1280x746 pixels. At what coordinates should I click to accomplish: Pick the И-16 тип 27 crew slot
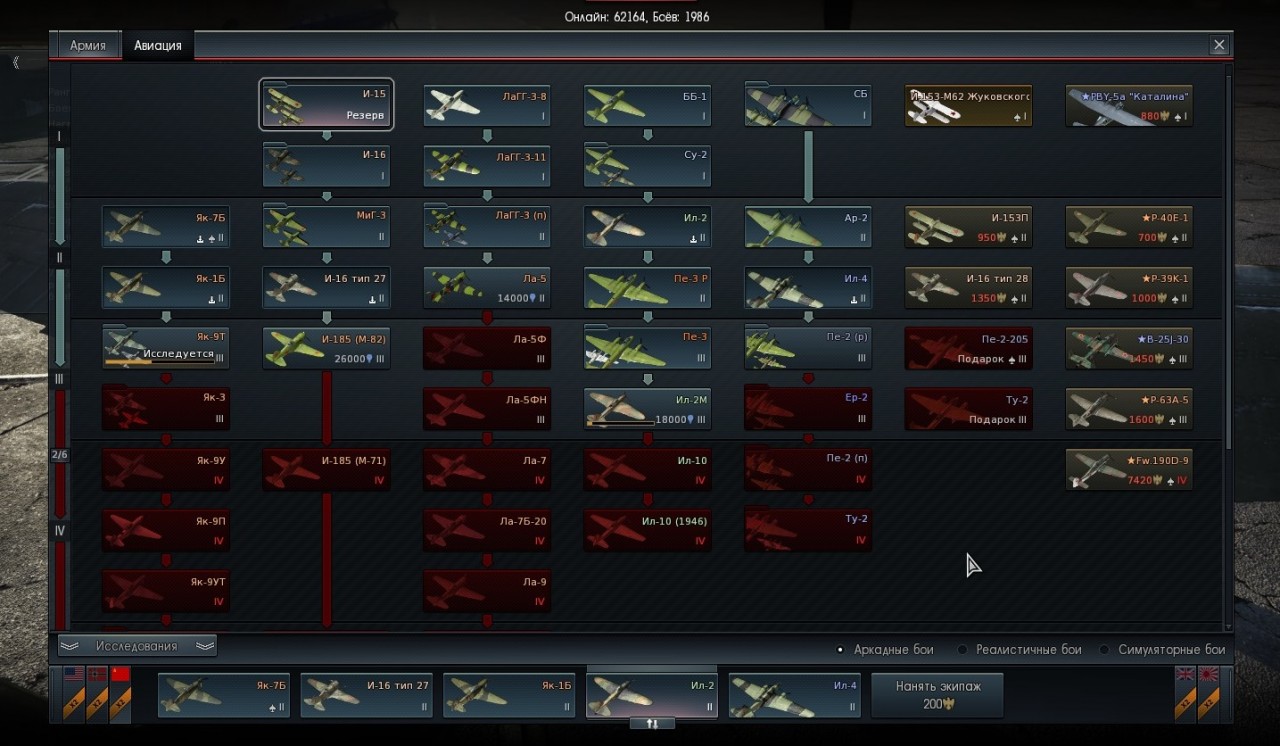click(x=366, y=695)
